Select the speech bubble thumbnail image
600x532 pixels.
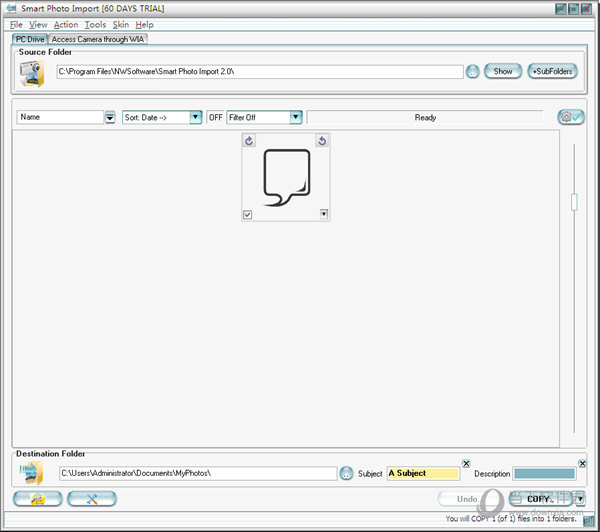coord(287,177)
